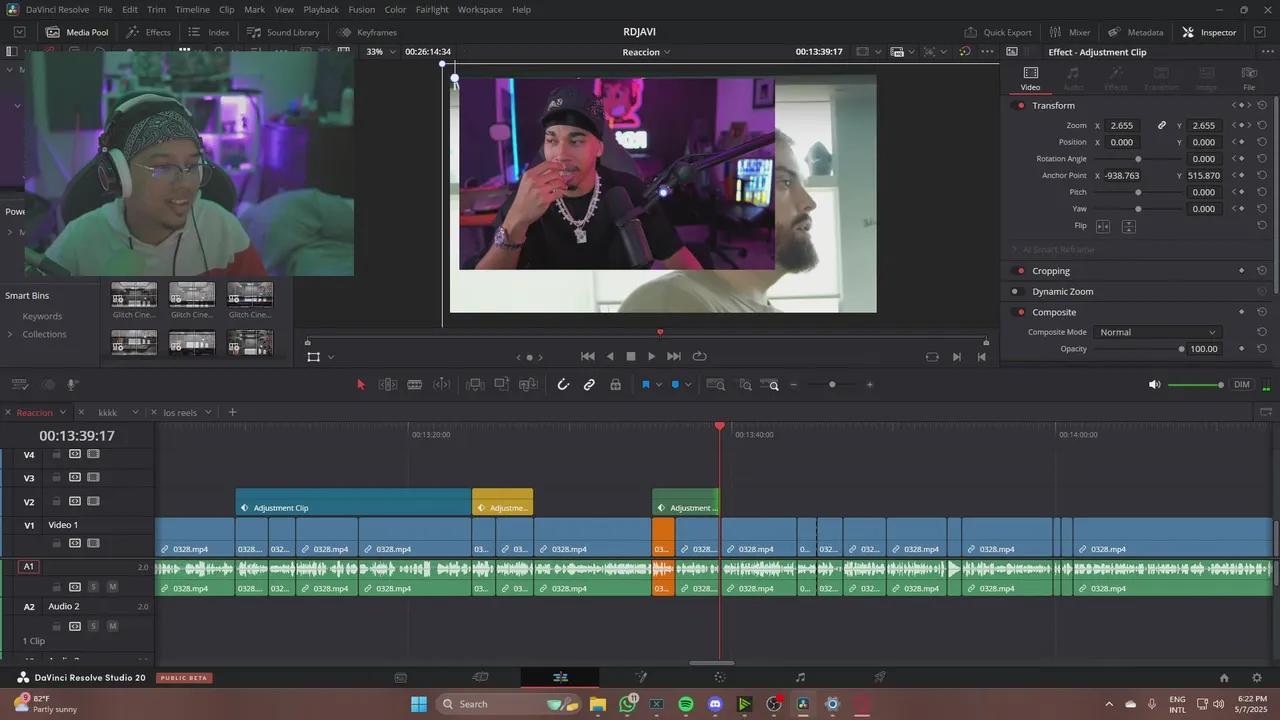Open the Effects panel
Screen dimensions: 1280x720
tap(148, 32)
